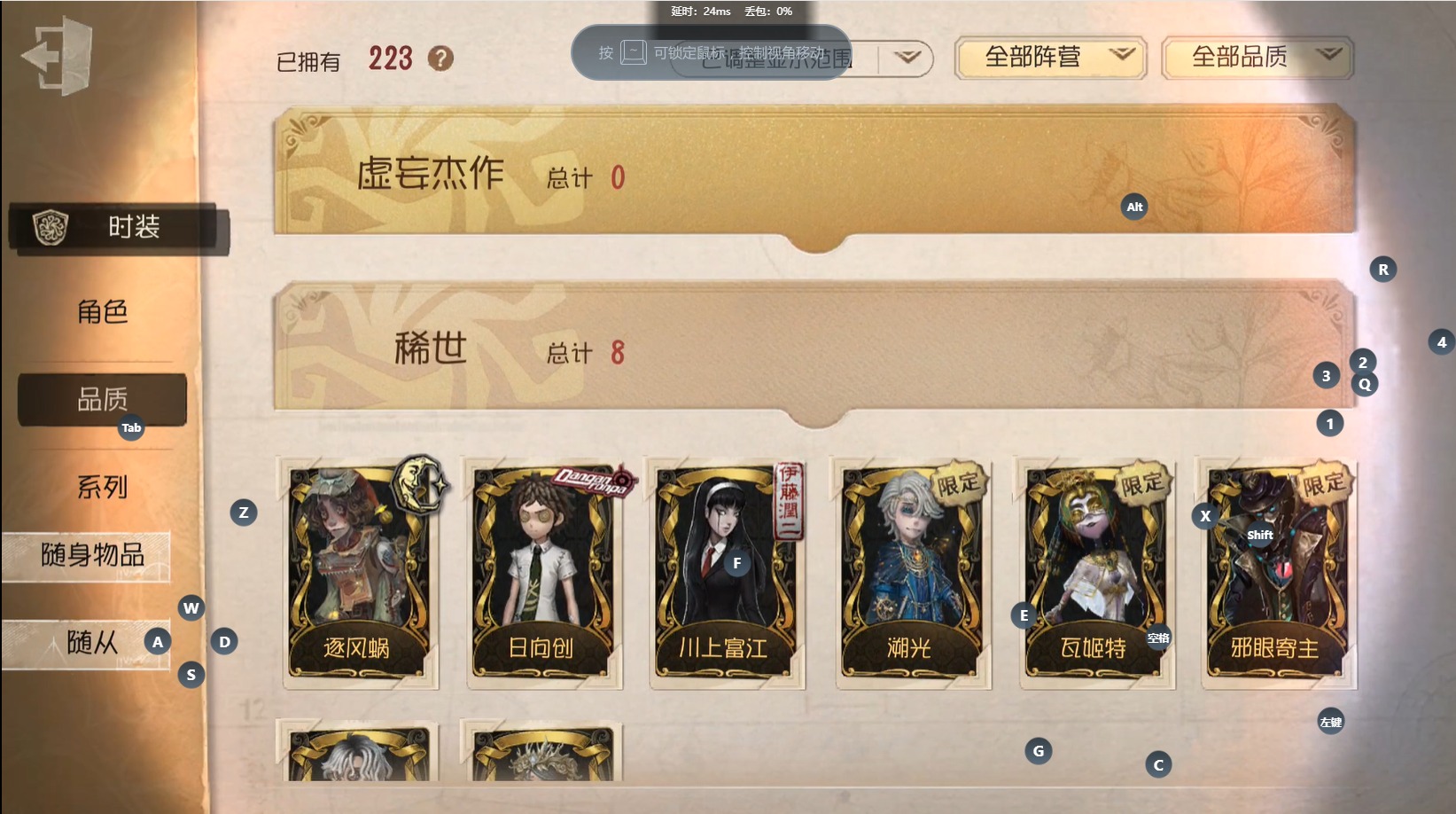The height and width of the screenshot is (814, 1456).
Task: Click the 限定 tag on 潮光 card
Action: pyautogui.click(x=959, y=483)
